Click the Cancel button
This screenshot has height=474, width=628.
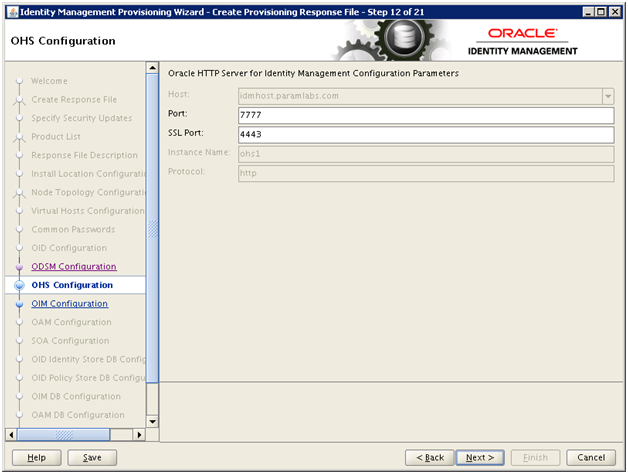point(591,458)
